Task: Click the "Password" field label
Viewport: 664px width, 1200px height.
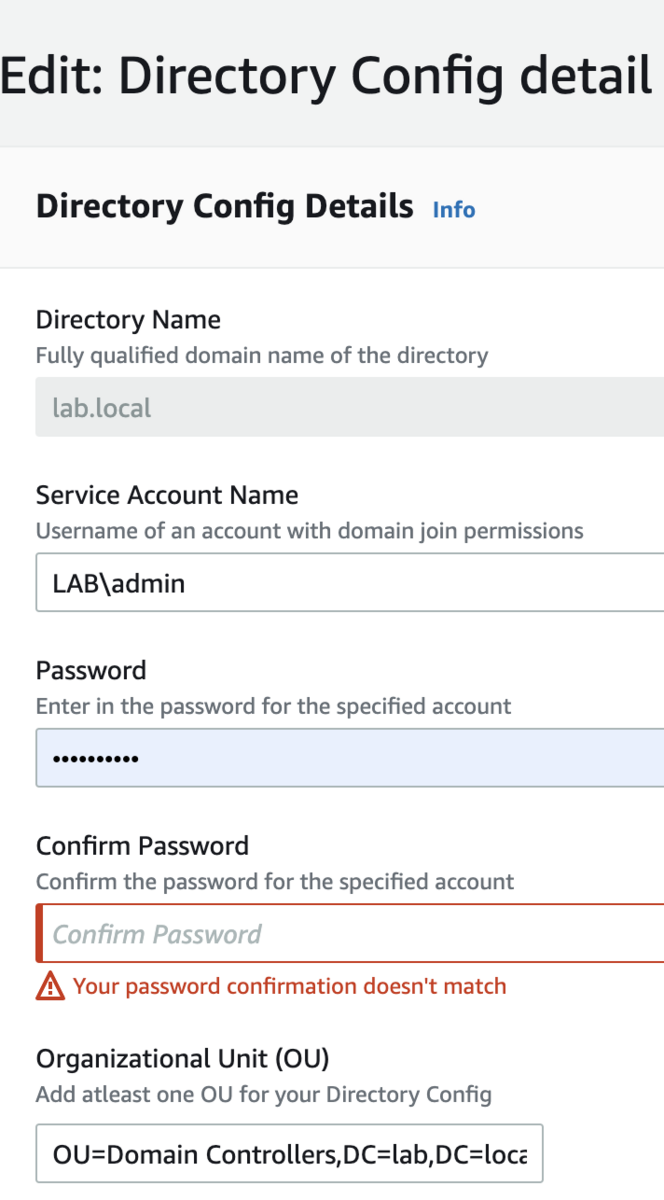Action: [91, 670]
